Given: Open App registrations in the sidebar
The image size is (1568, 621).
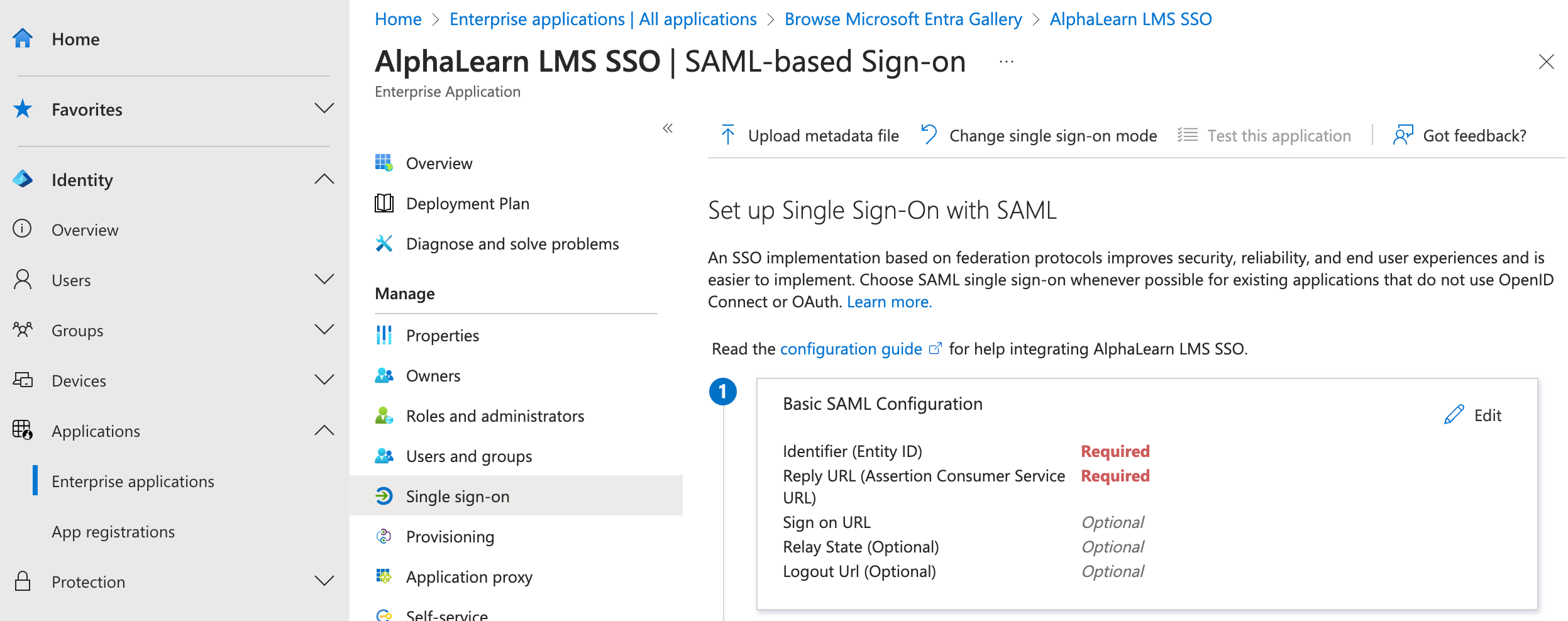Looking at the screenshot, I should pyautogui.click(x=113, y=532).
